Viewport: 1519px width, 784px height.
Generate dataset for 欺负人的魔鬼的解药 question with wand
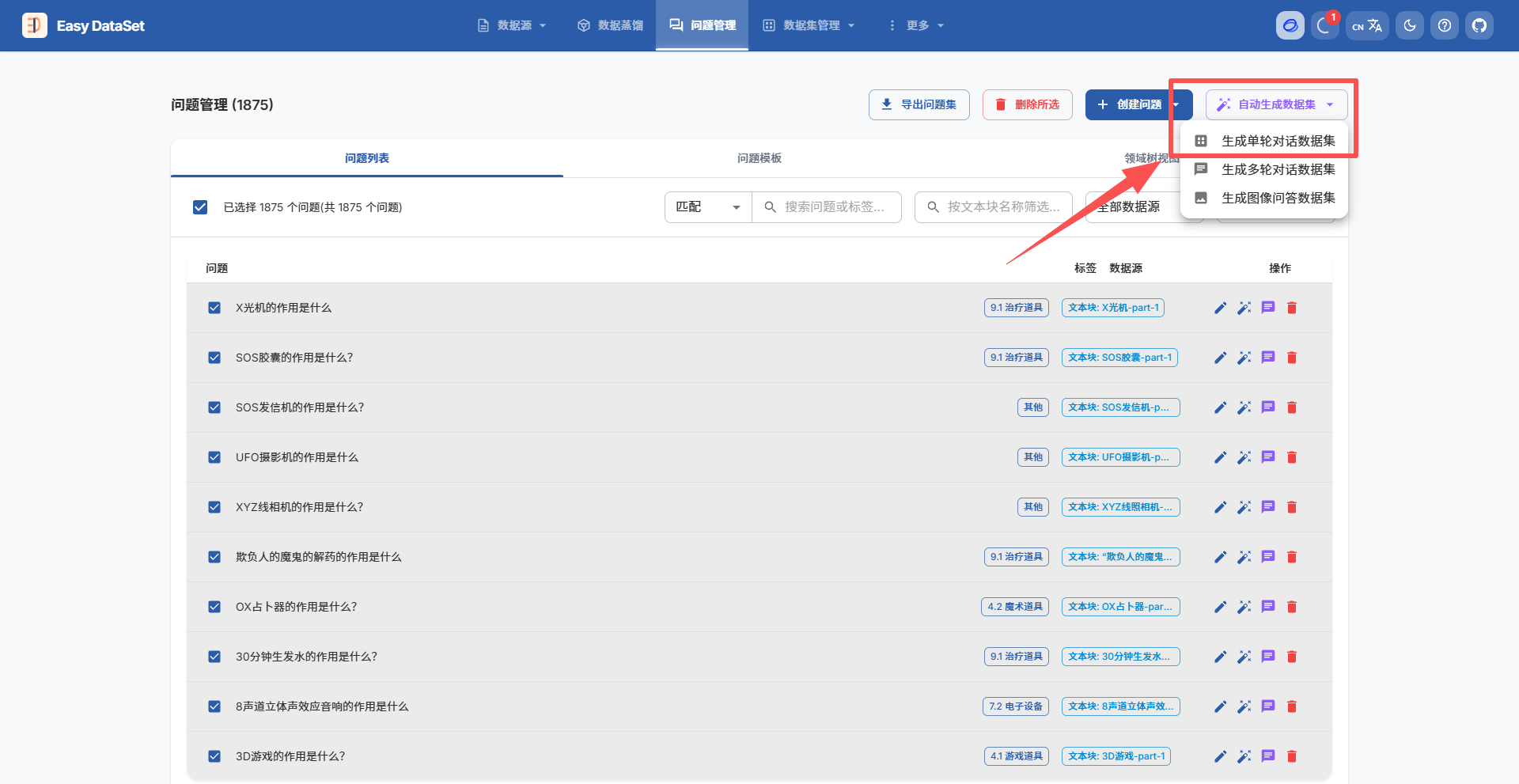[1244, 557]
